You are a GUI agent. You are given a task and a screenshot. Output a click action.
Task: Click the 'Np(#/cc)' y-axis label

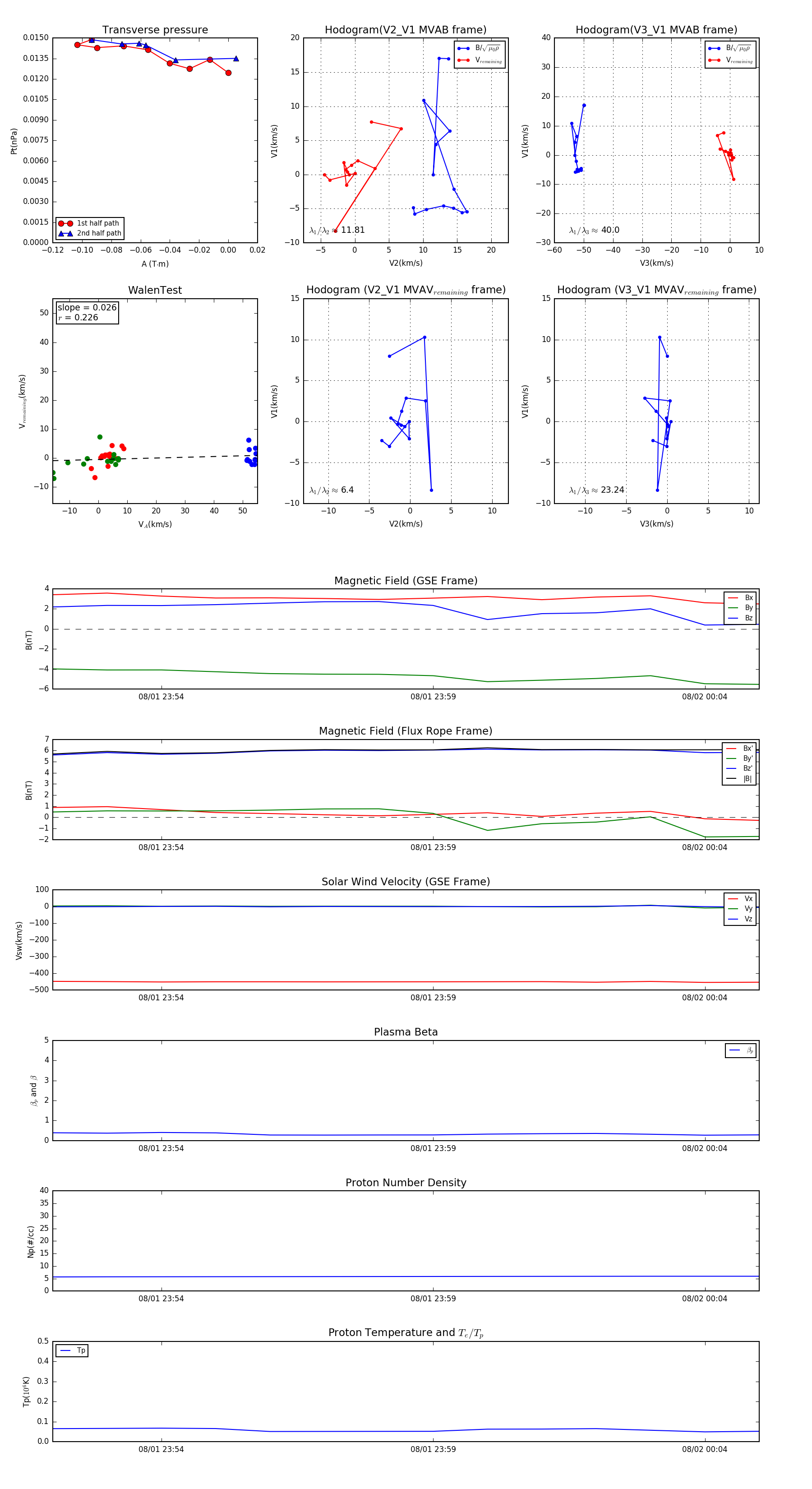click(31, 1241)
